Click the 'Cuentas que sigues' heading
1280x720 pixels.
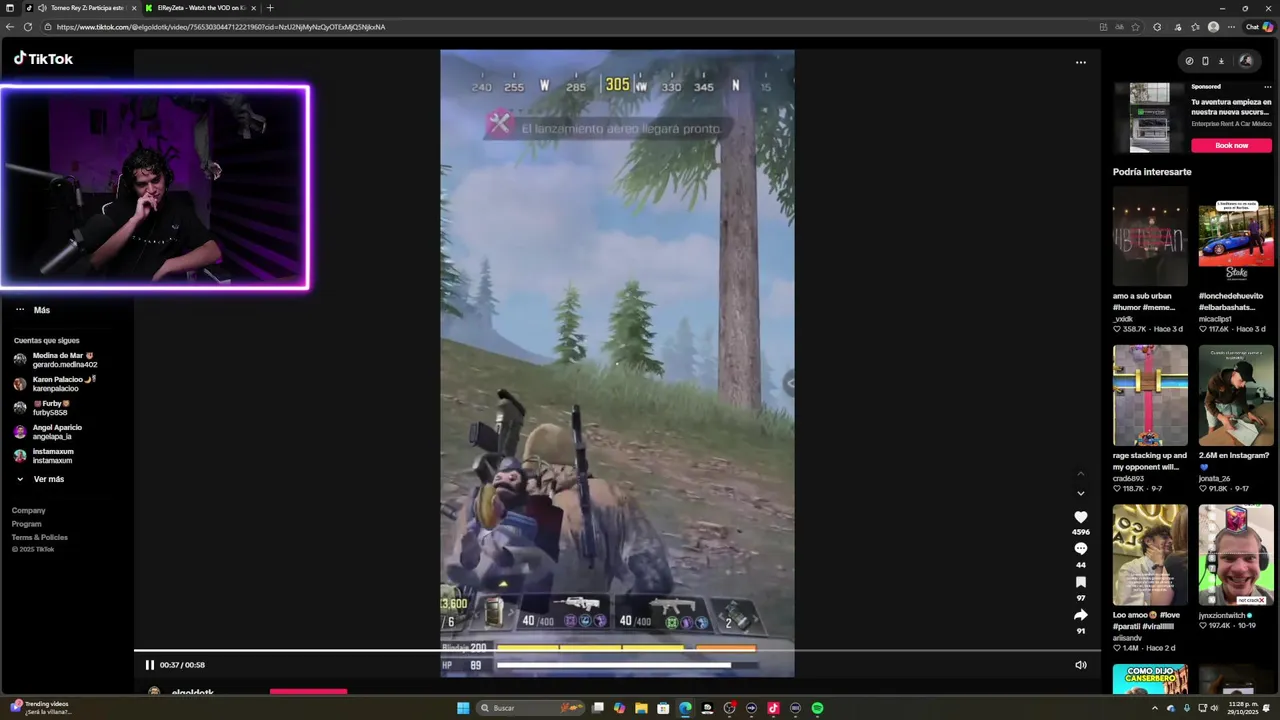tap(46, 341)
